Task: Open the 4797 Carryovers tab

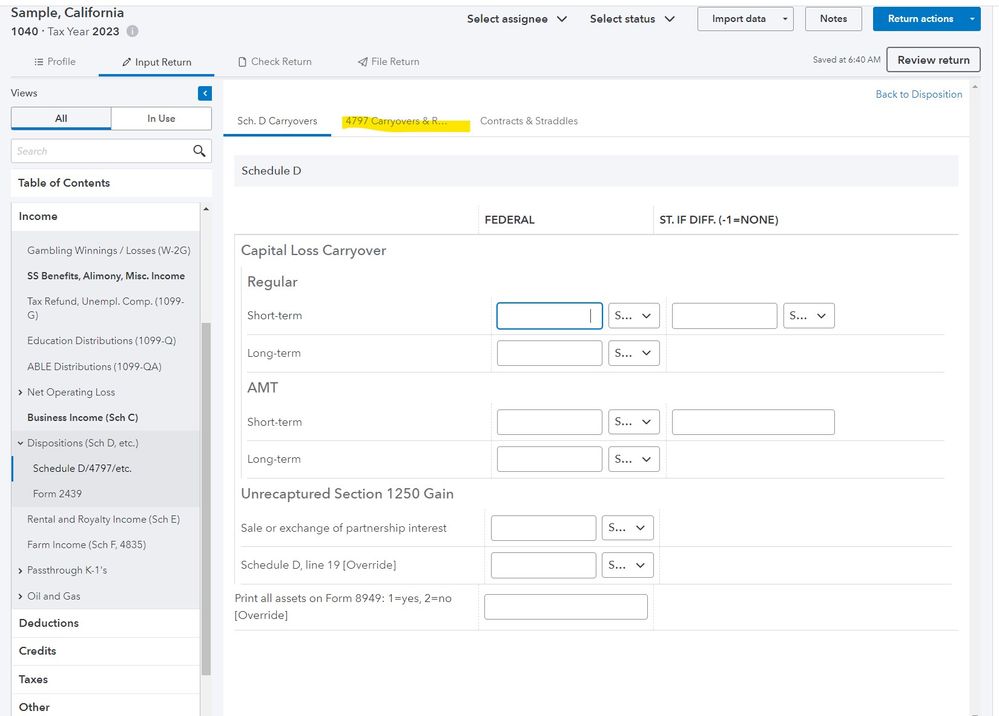Action: pyautogui.click(x=396, y=121)
